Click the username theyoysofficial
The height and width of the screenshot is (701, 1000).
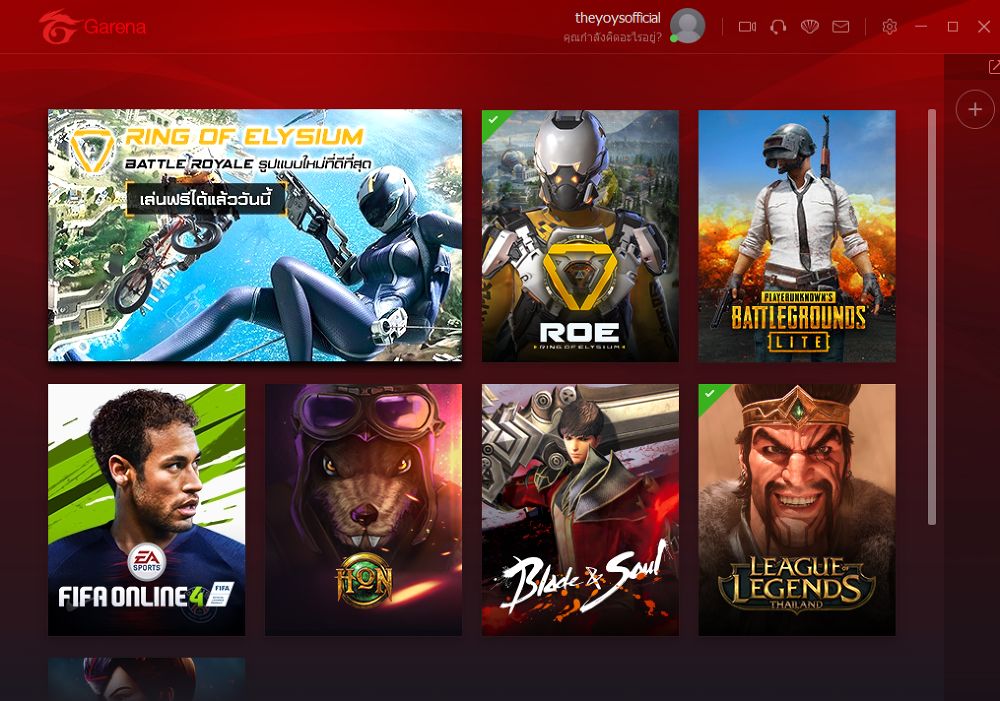click(x=617, y=18)
